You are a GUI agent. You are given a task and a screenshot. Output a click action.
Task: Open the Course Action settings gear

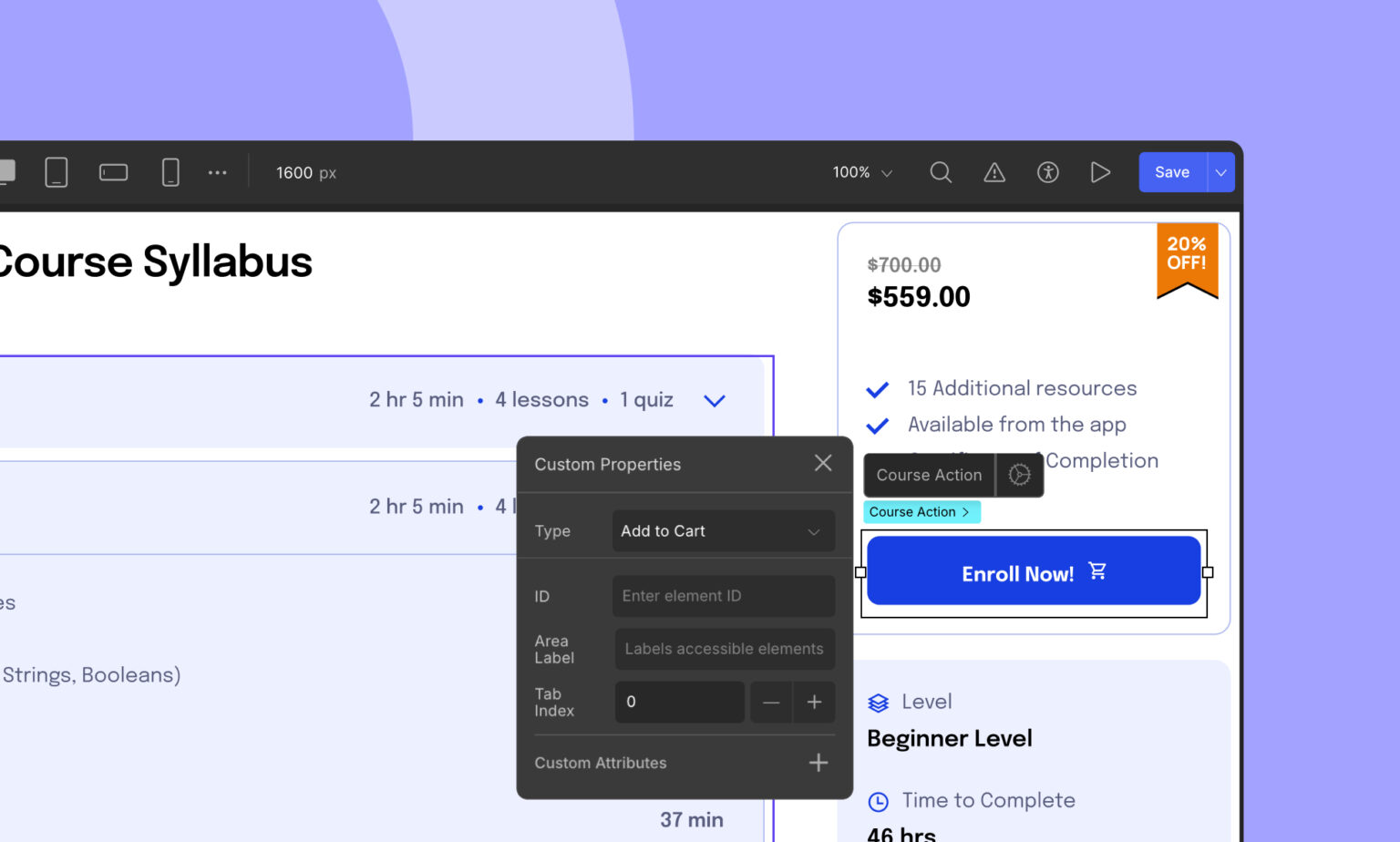point(1020,475)
